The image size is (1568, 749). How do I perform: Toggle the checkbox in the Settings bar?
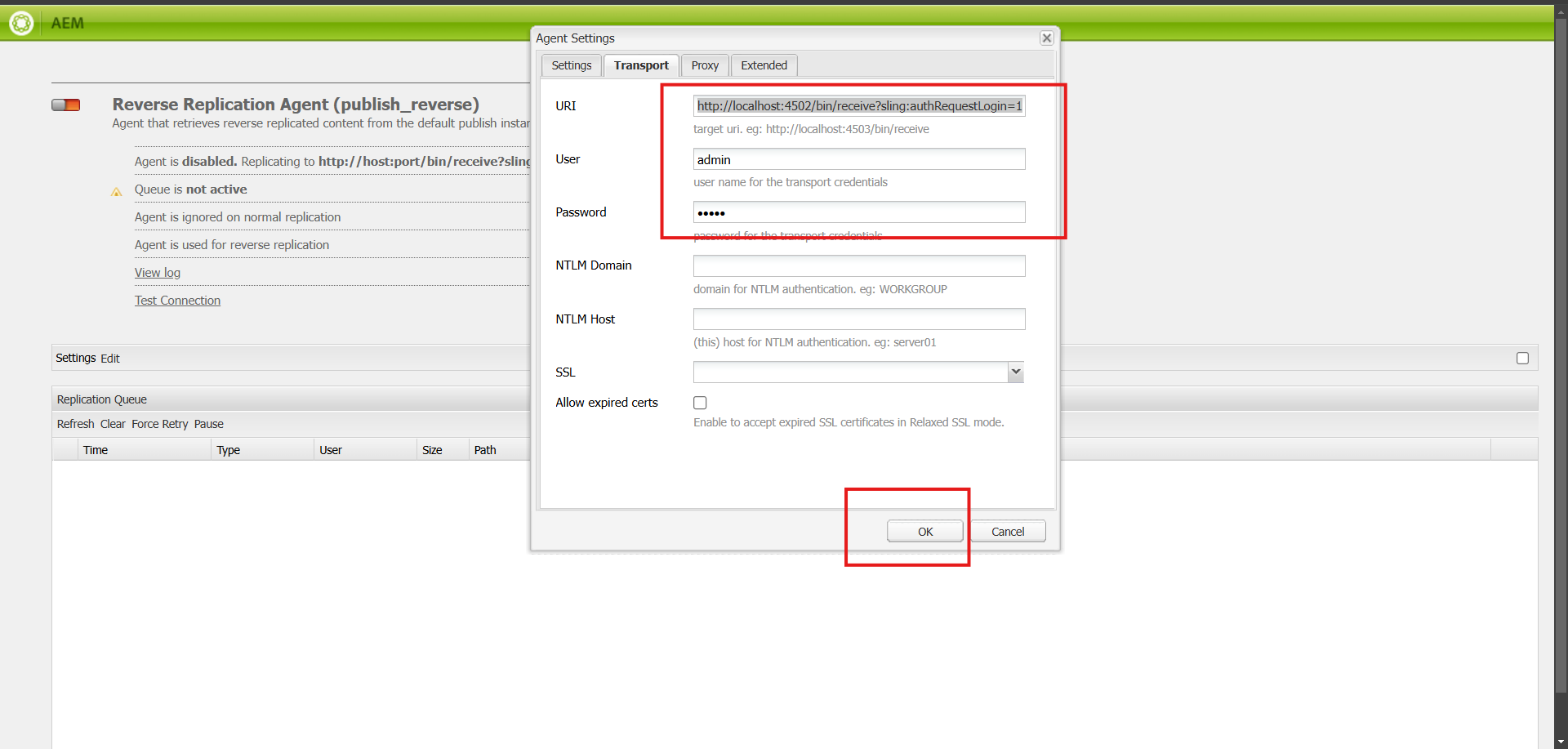click(x=1522, y=358)
